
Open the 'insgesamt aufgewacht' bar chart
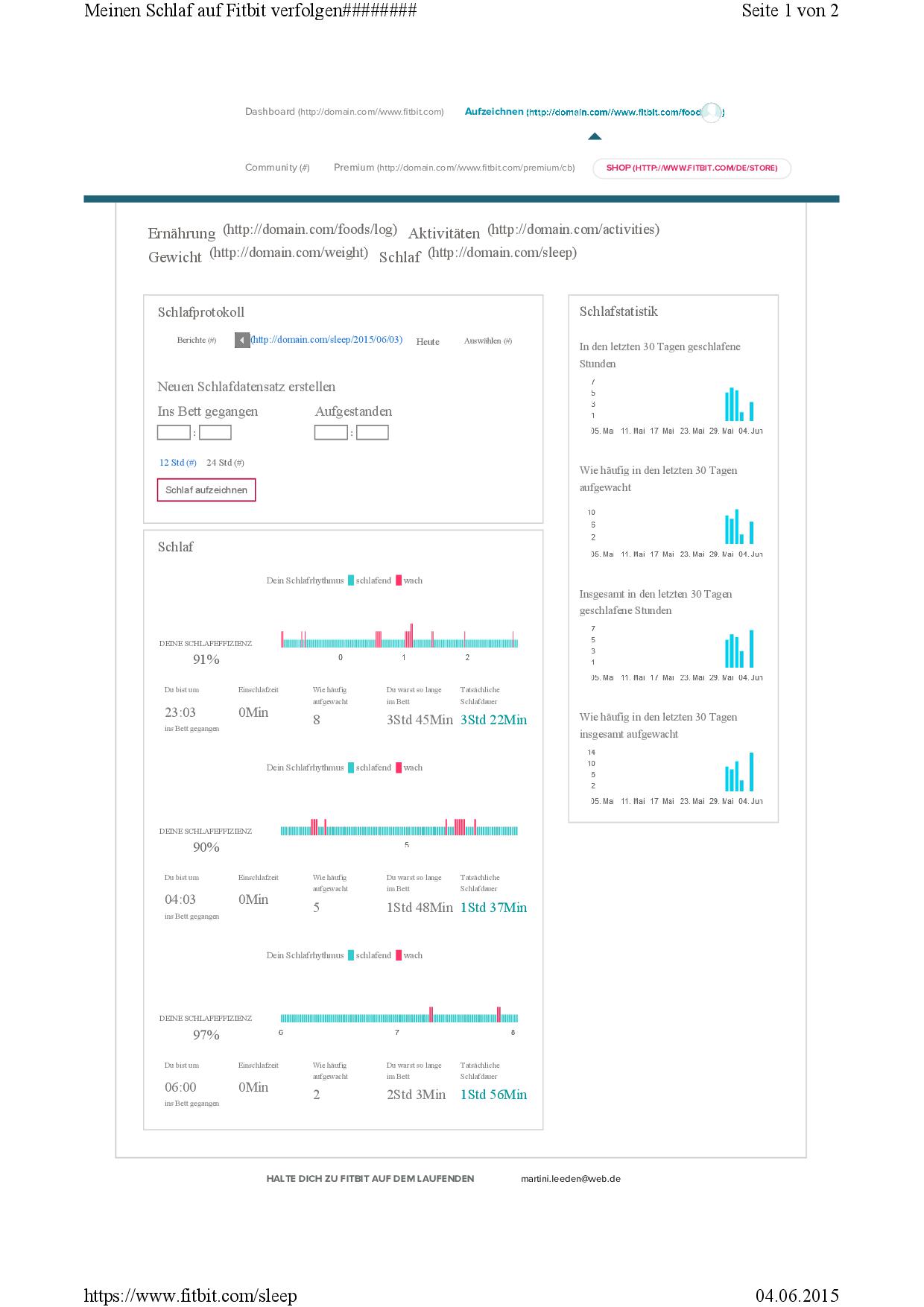[677, 776]
